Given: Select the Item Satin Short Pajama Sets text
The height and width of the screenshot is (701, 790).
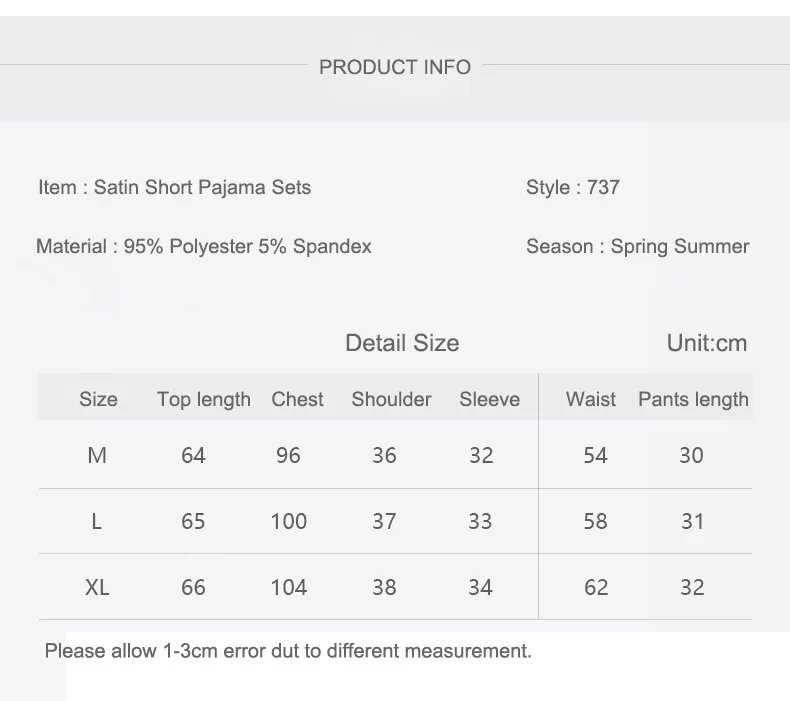Looking at the screenshot, I should pyautogui.click(x=174, y=187).
